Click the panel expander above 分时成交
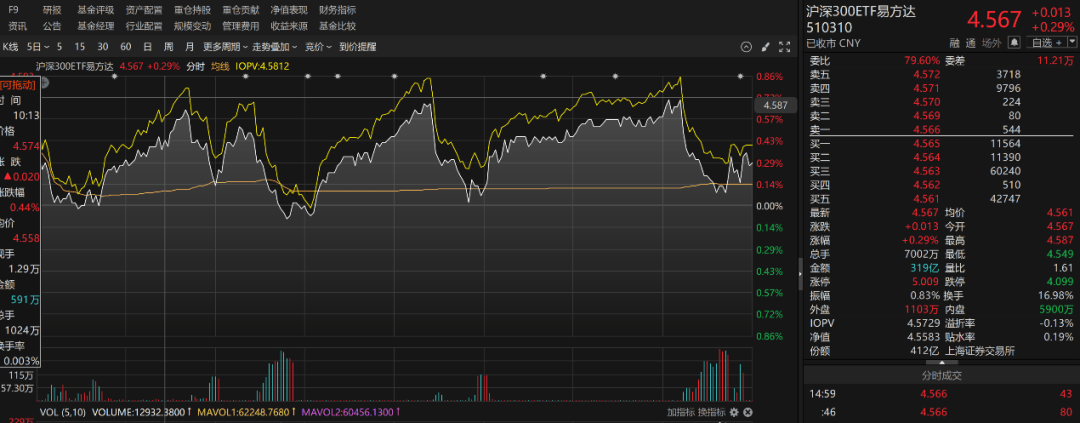The image size is (1080, 423). coord(940,362)
